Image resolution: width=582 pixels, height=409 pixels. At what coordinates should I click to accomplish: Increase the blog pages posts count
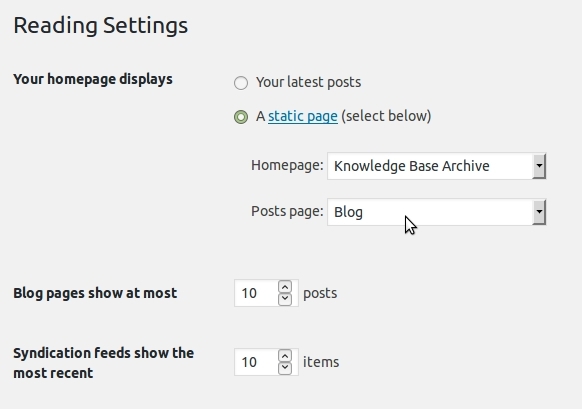[285, 287]
